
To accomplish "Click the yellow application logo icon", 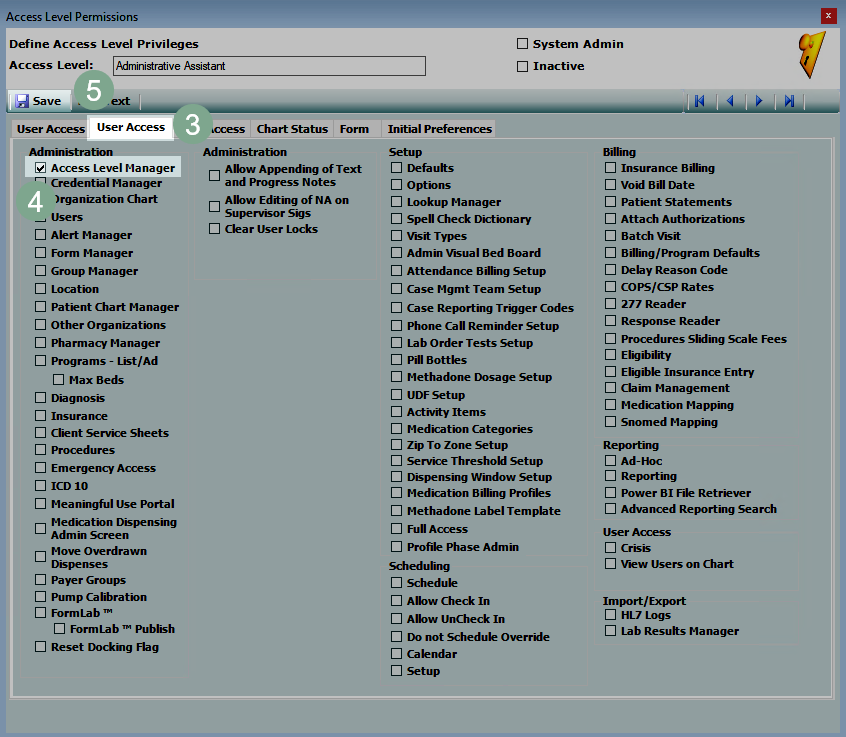I will (x=811, y=55).
